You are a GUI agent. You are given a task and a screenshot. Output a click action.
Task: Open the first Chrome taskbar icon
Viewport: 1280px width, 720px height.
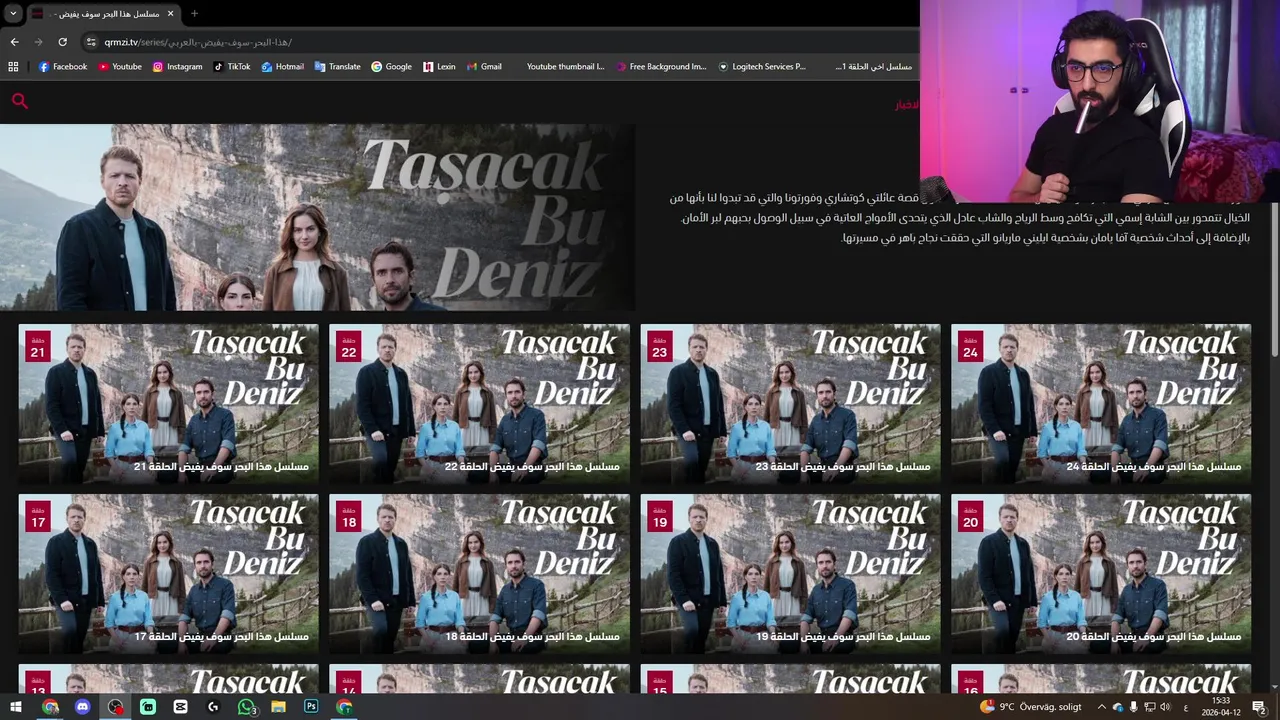[50, 707]
